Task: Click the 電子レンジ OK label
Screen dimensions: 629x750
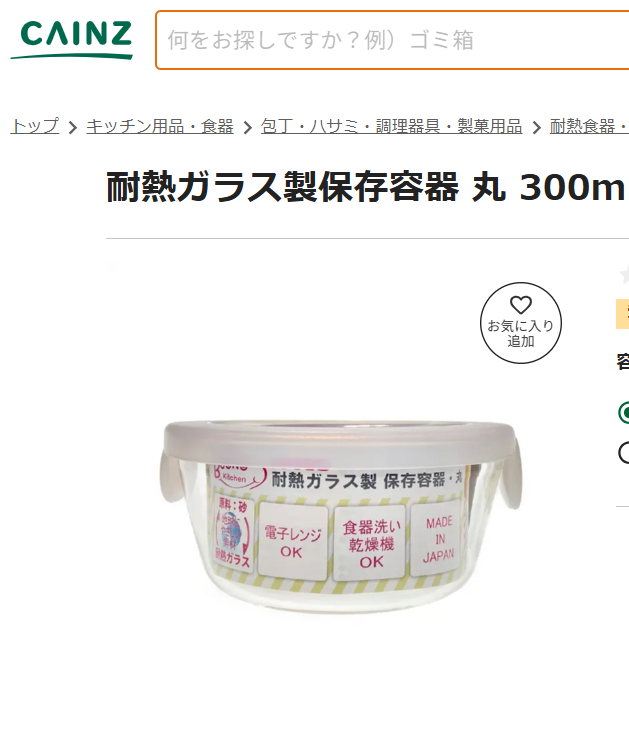Action: tap(292, 540)
